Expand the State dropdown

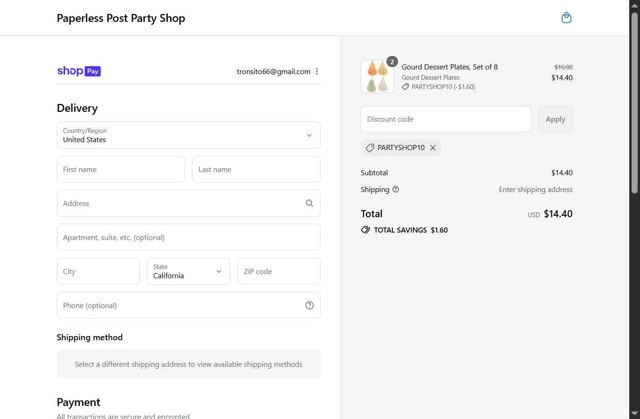coord(188,271)
